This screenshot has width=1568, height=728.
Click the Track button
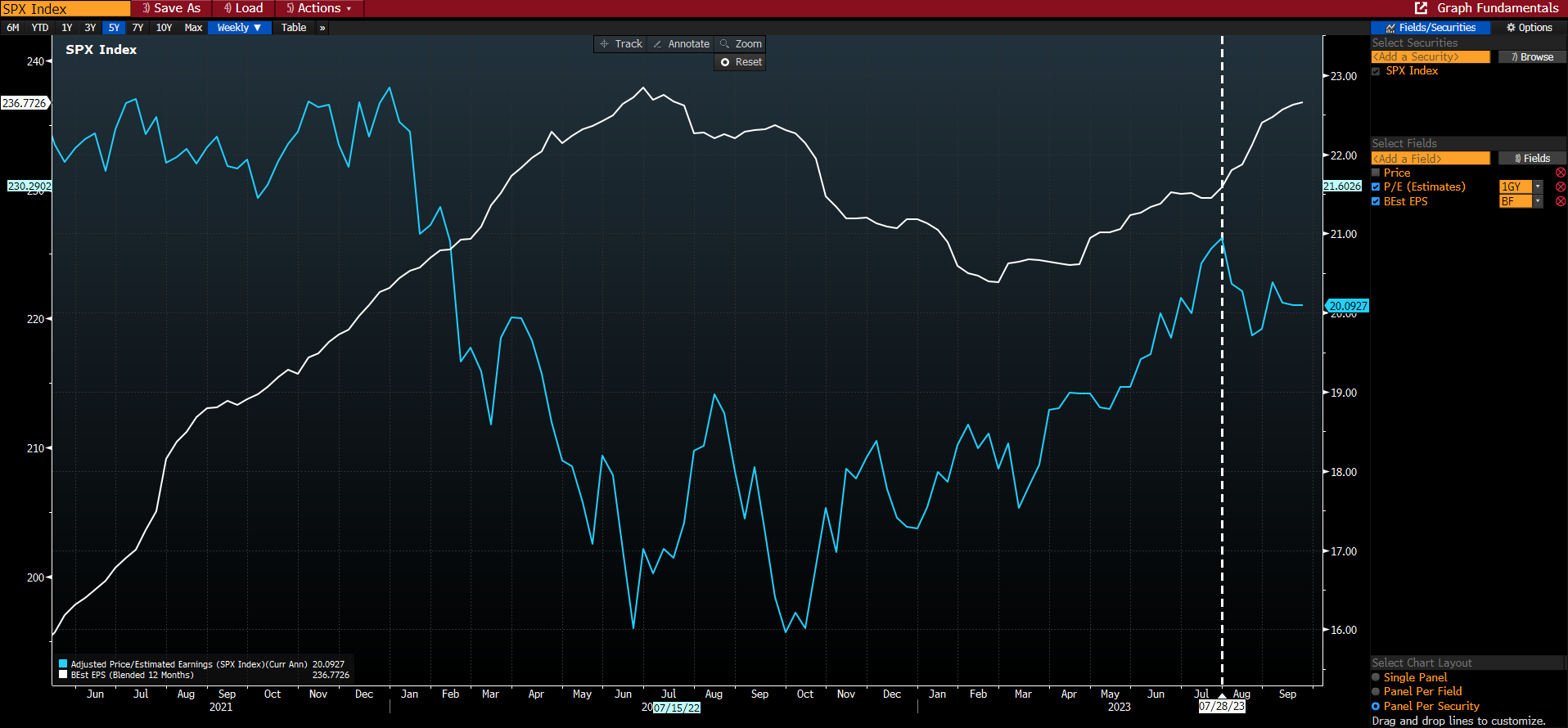point(621,44)
